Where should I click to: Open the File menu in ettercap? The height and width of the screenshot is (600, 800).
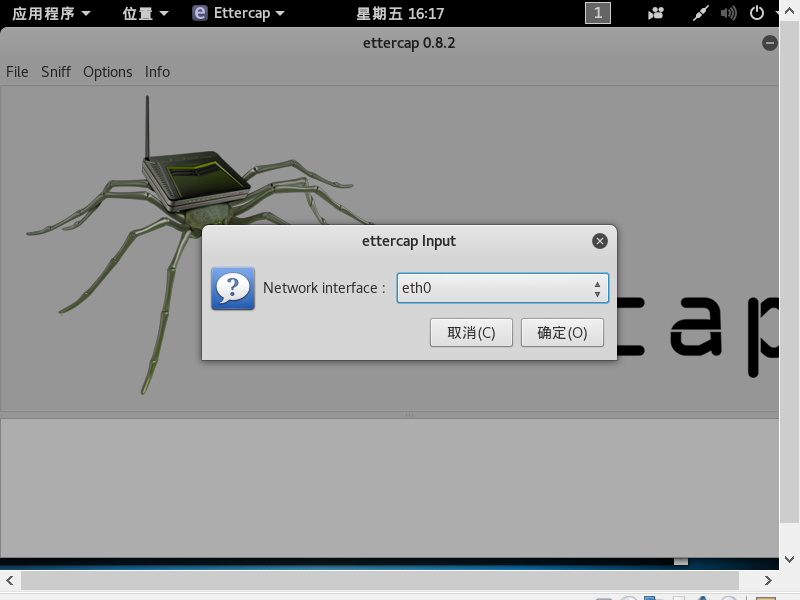point(17,72)
